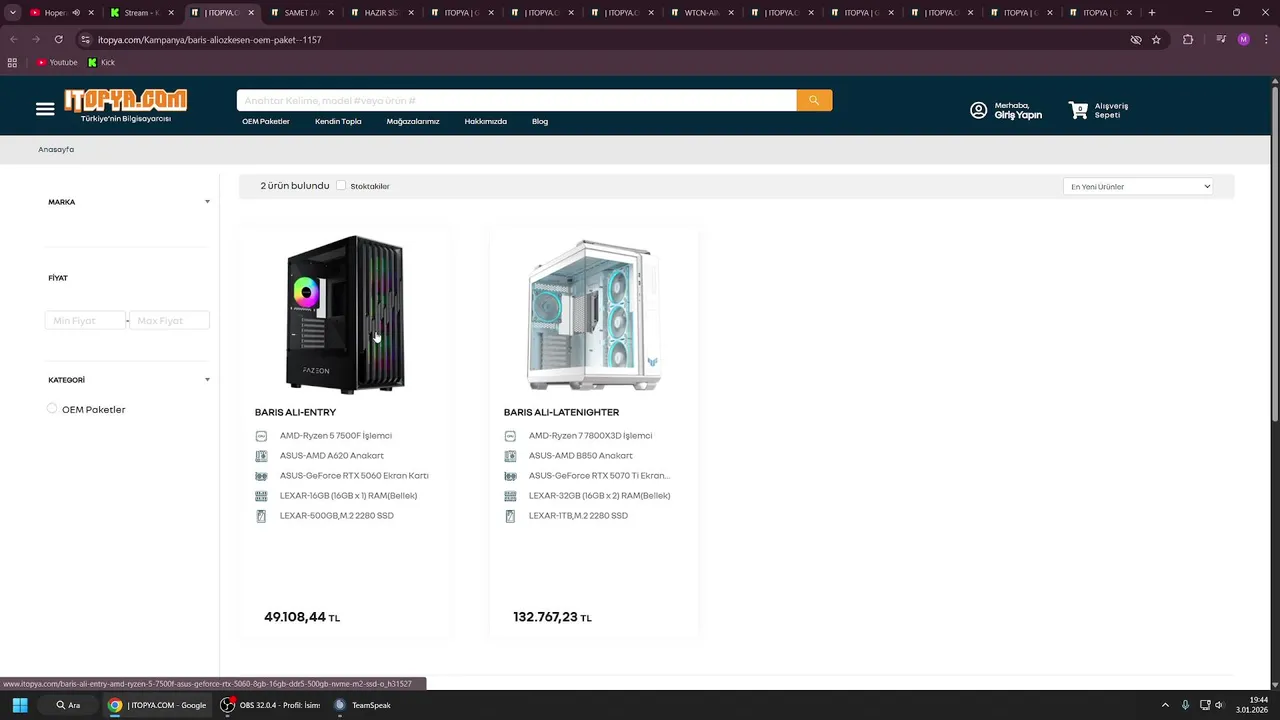The height and width of the screenshot is (720, 1280).
Task: Open the new tab plus button
Action: (1152, 13)
